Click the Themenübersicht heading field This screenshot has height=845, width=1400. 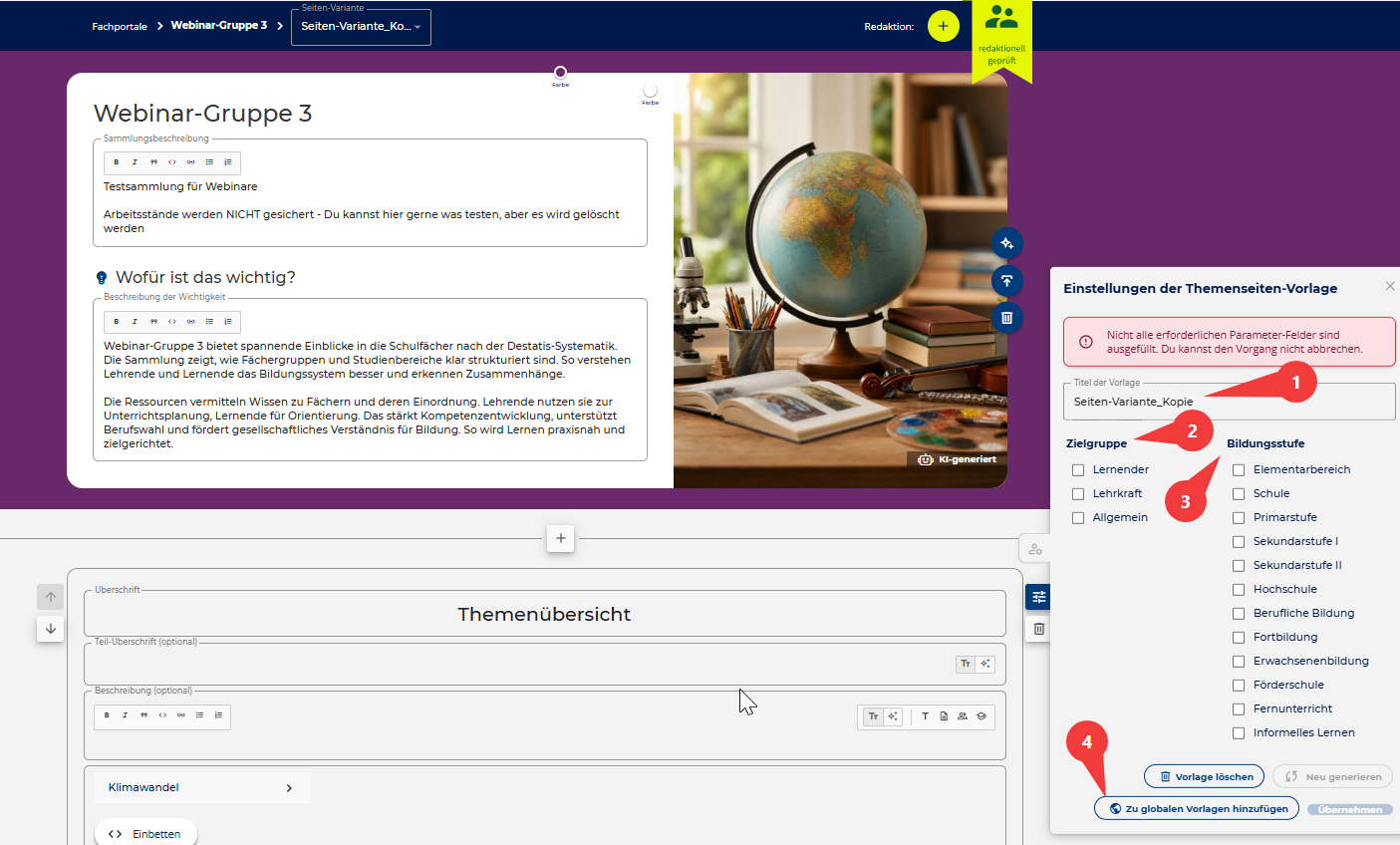coord(545,614)
